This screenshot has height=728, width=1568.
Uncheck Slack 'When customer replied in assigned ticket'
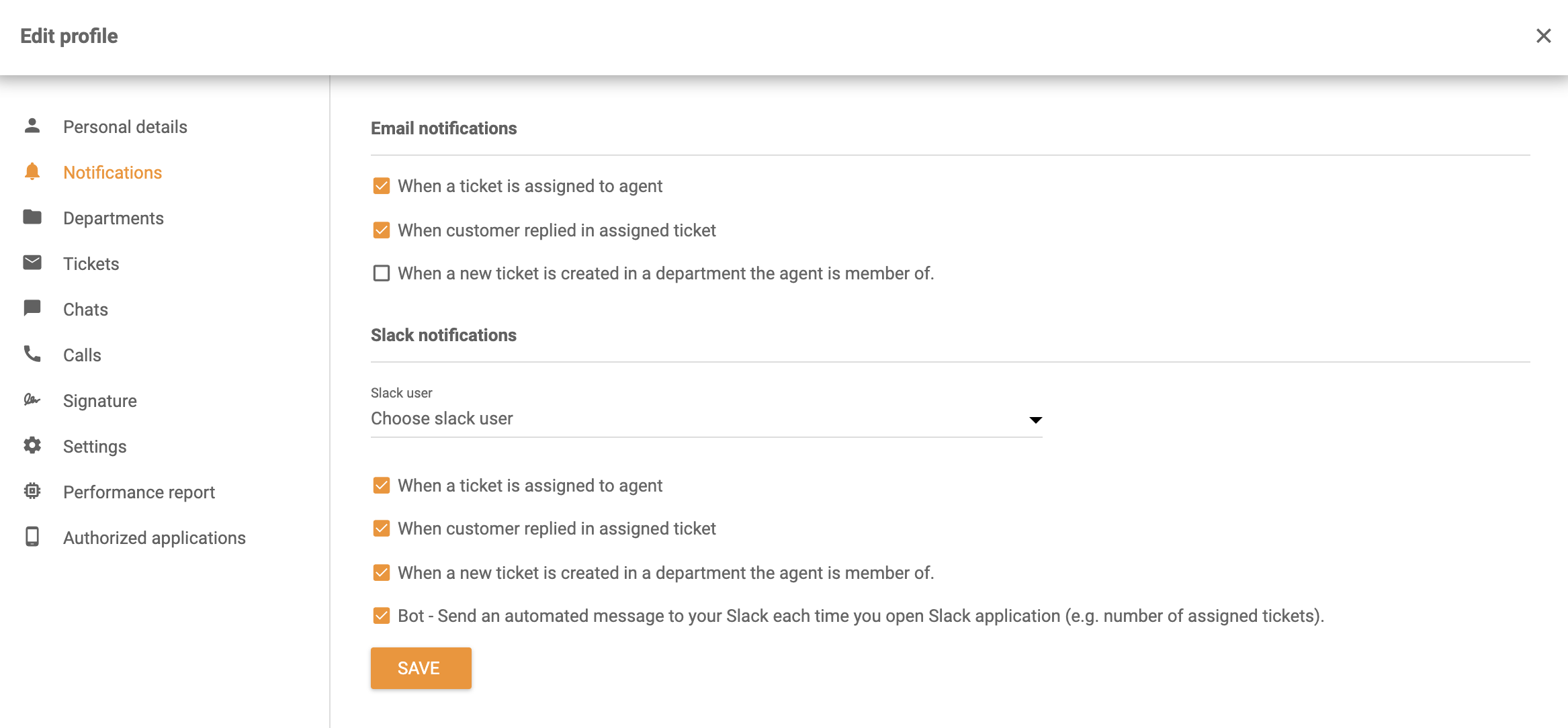tap(382, 529)
